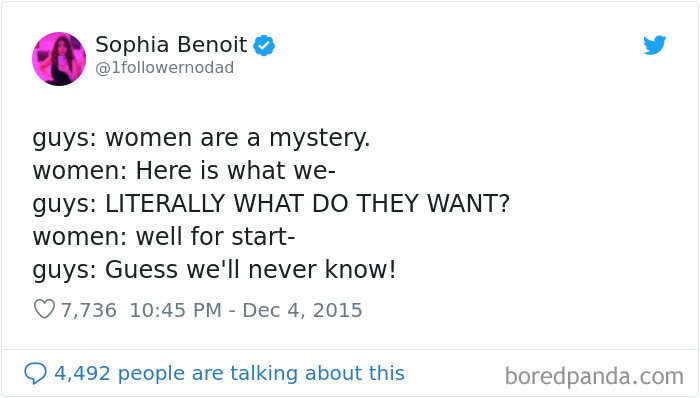The width and height of the screenshot is (700, 398).
Task: Open Sophia Benoit's profile picture
Action: click(59, 58)
